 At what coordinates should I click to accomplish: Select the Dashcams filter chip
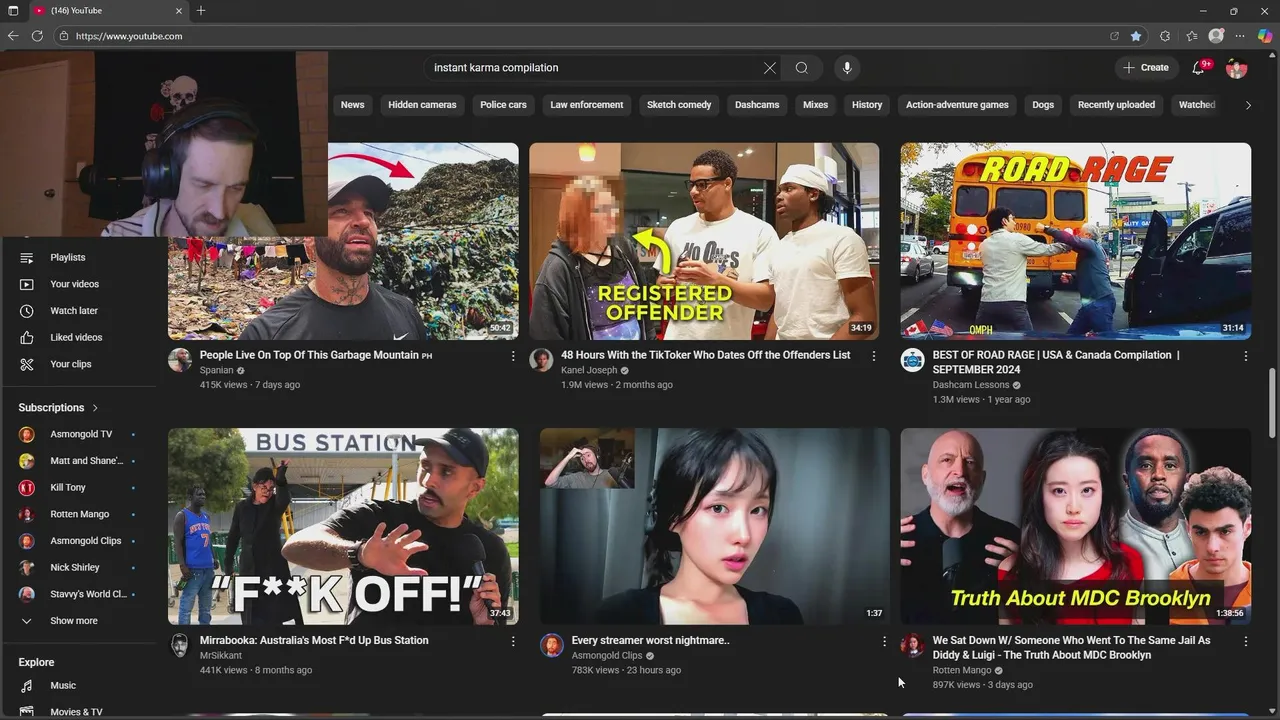757,105
